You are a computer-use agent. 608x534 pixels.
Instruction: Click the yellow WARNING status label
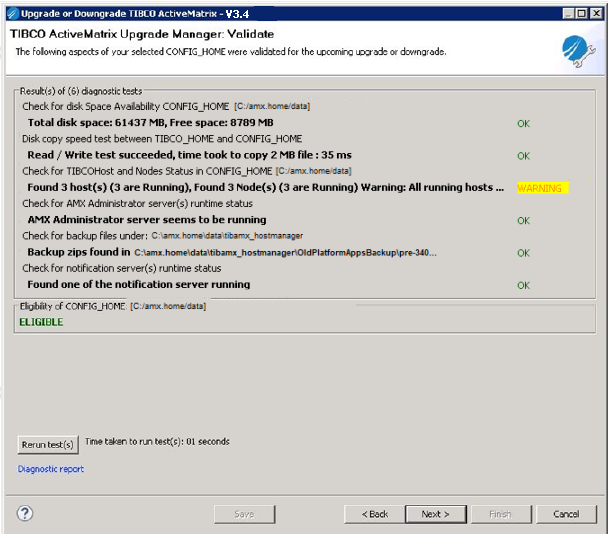543,188
